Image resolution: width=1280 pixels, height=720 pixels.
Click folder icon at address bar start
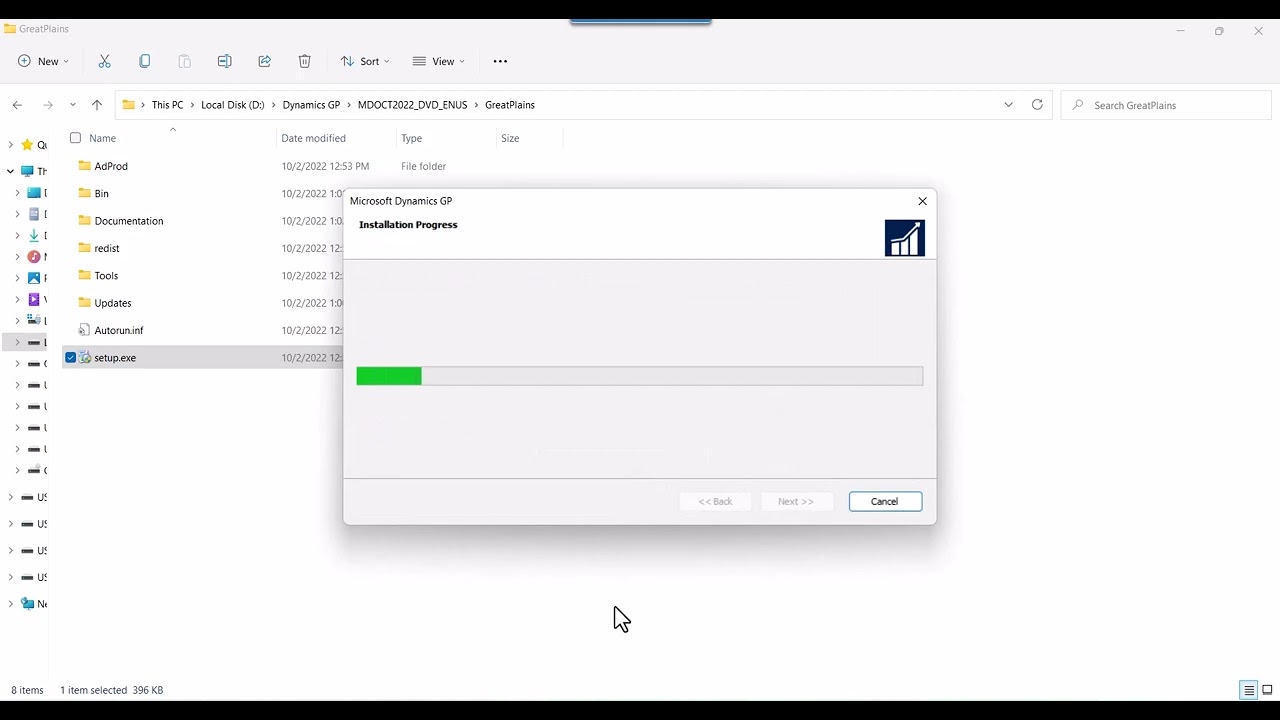click(x=129, y=105)
